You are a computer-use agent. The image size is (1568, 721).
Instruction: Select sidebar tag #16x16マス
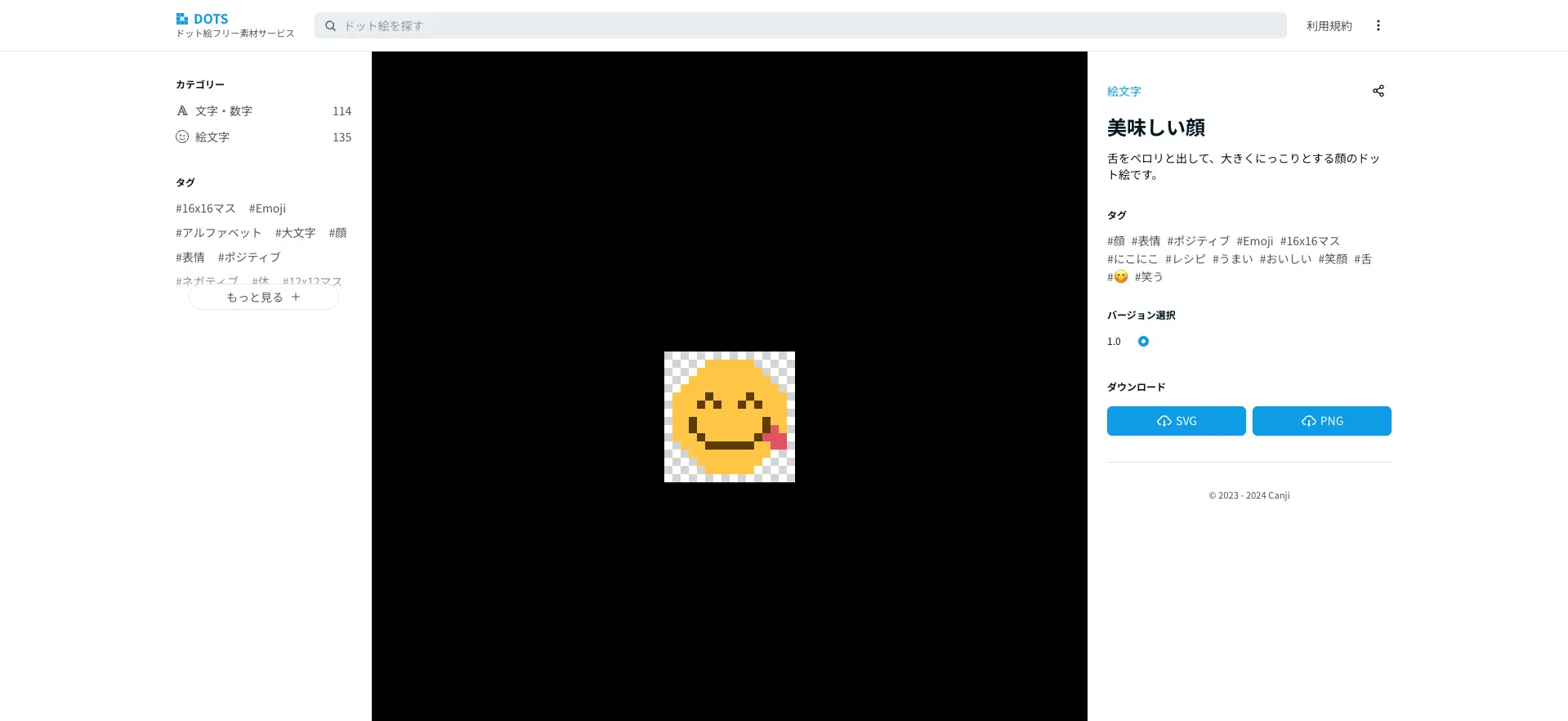pyautogui.click(x=205, y=208)
